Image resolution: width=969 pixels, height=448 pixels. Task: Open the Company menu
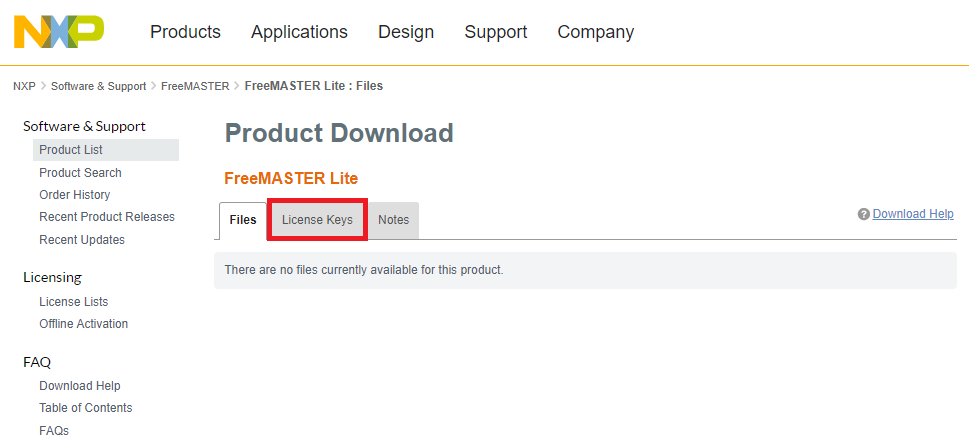[596, 32]
